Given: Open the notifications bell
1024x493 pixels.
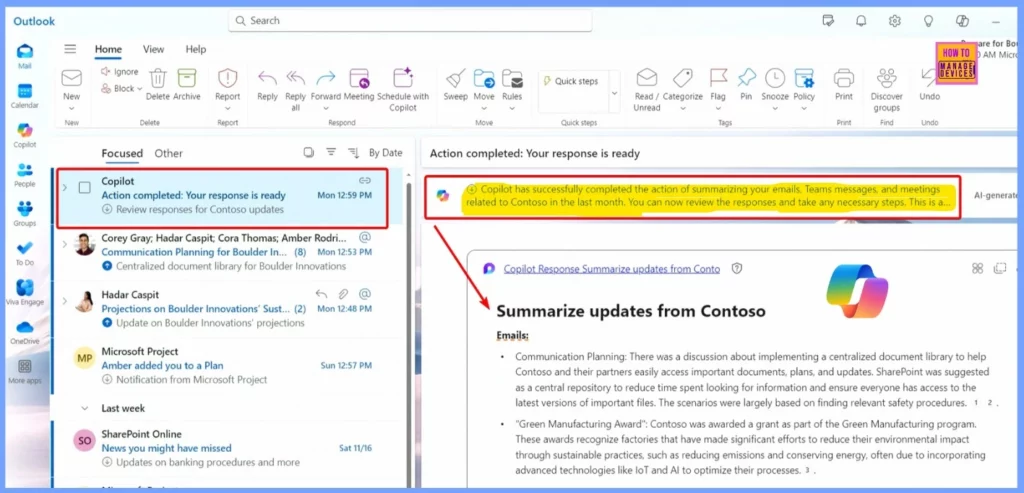Looking at the screenshot, I should (x=861, y=21).
